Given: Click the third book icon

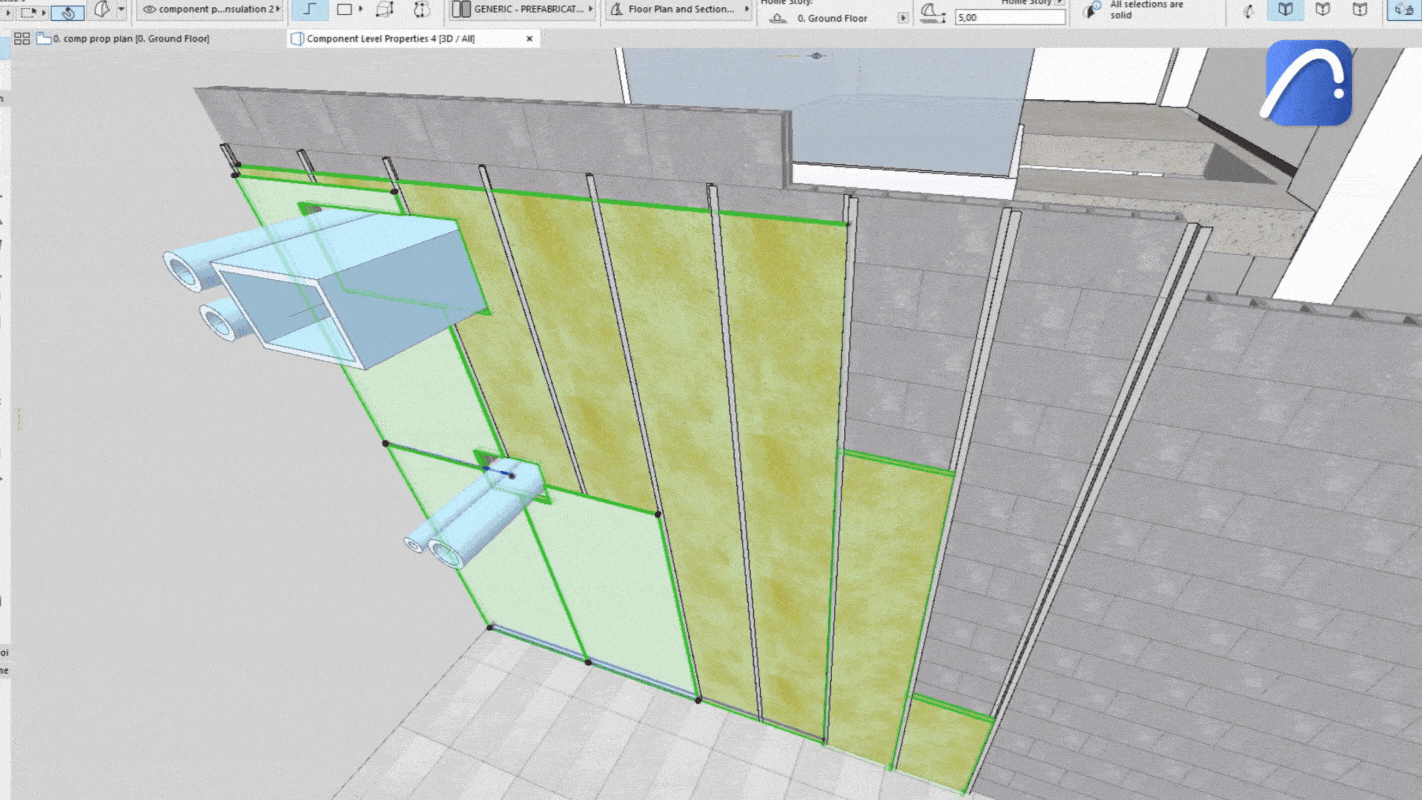Looking at the screenshot, I should click(1360, 10).
